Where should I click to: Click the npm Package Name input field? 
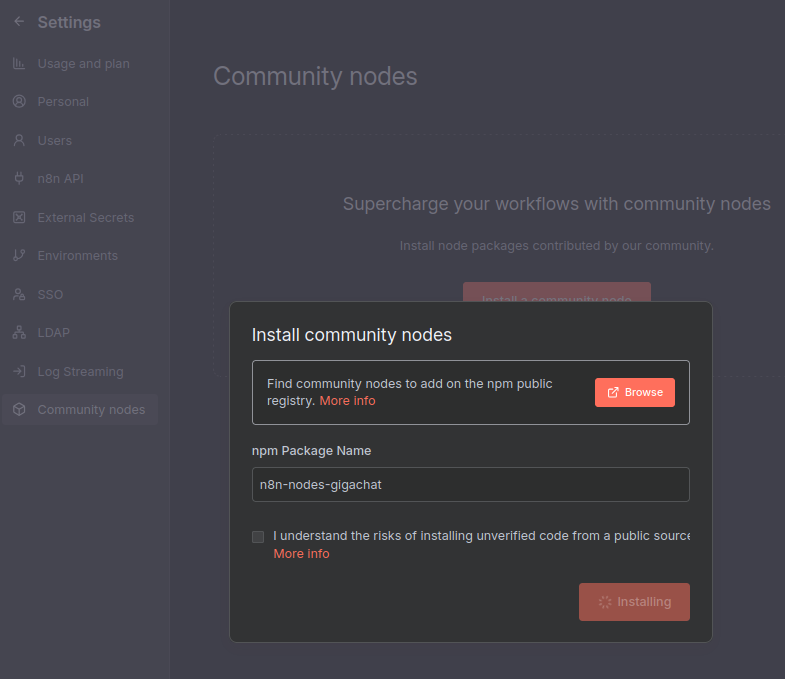(x=471, y=484)
